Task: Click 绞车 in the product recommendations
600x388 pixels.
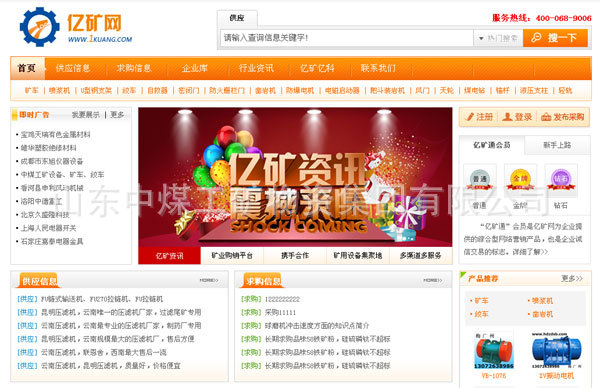Action: coord(481,314)
